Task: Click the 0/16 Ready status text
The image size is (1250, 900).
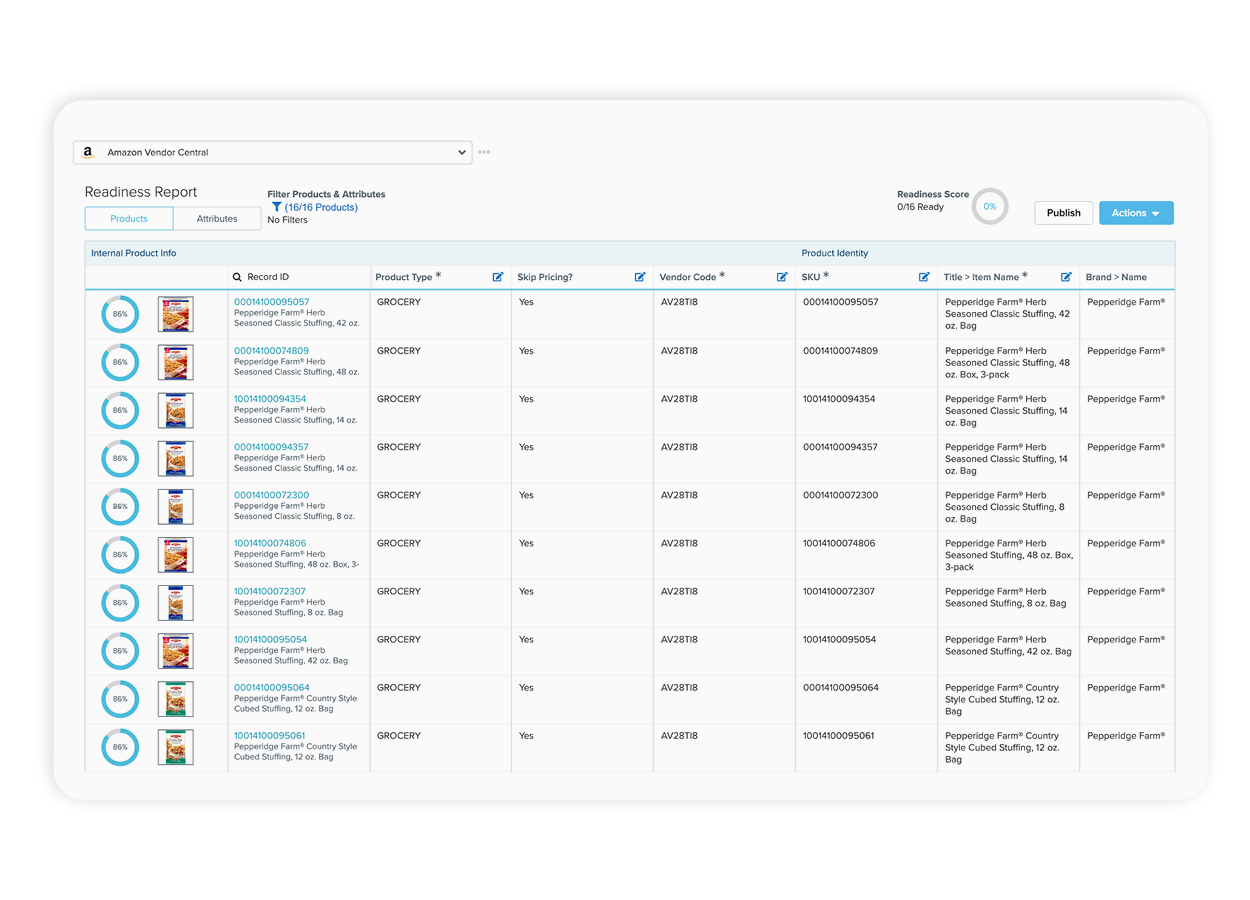Action: (920, 207)
